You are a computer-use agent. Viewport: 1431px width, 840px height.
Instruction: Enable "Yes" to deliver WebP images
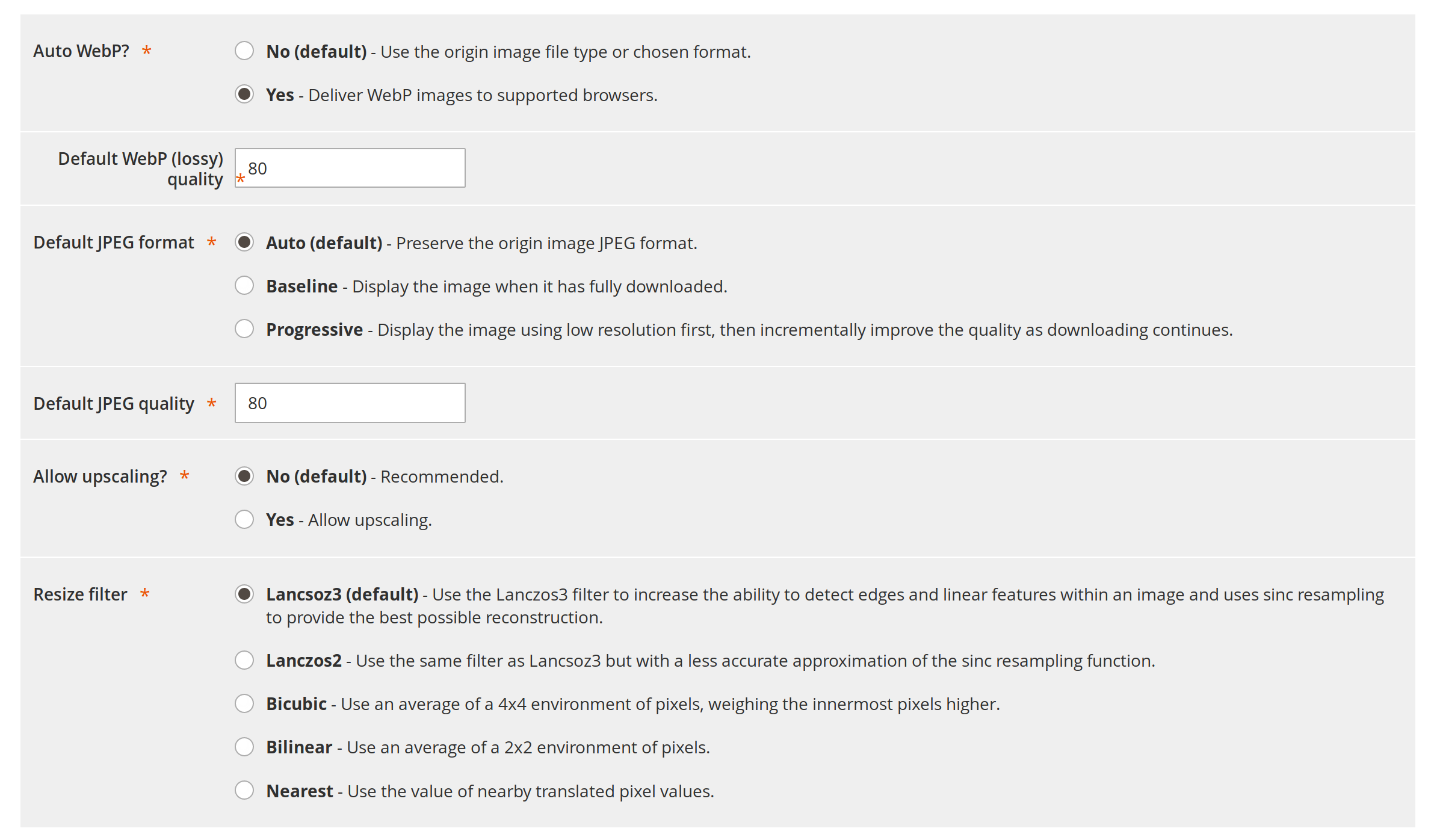point(244,94)
